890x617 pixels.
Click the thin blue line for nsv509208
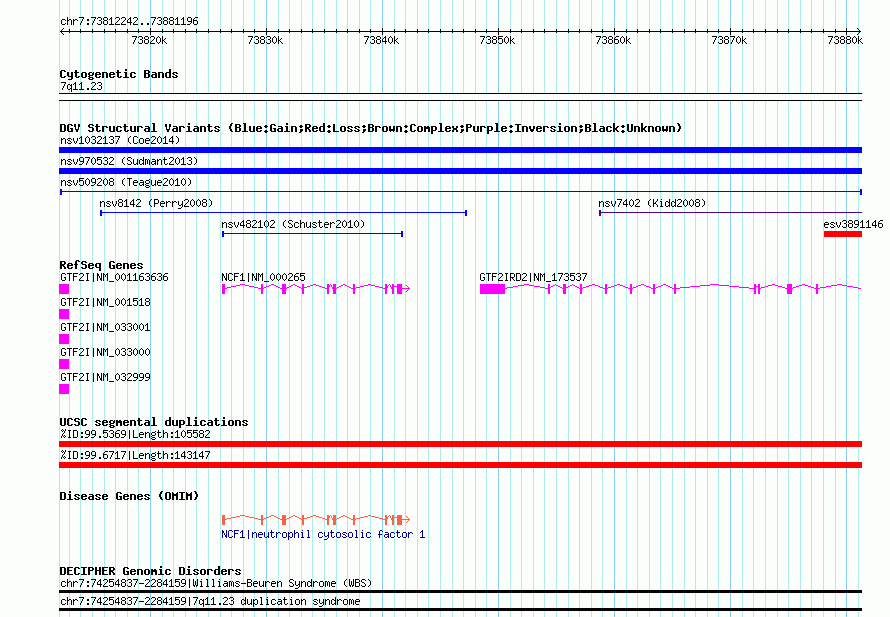click(460, 192)
